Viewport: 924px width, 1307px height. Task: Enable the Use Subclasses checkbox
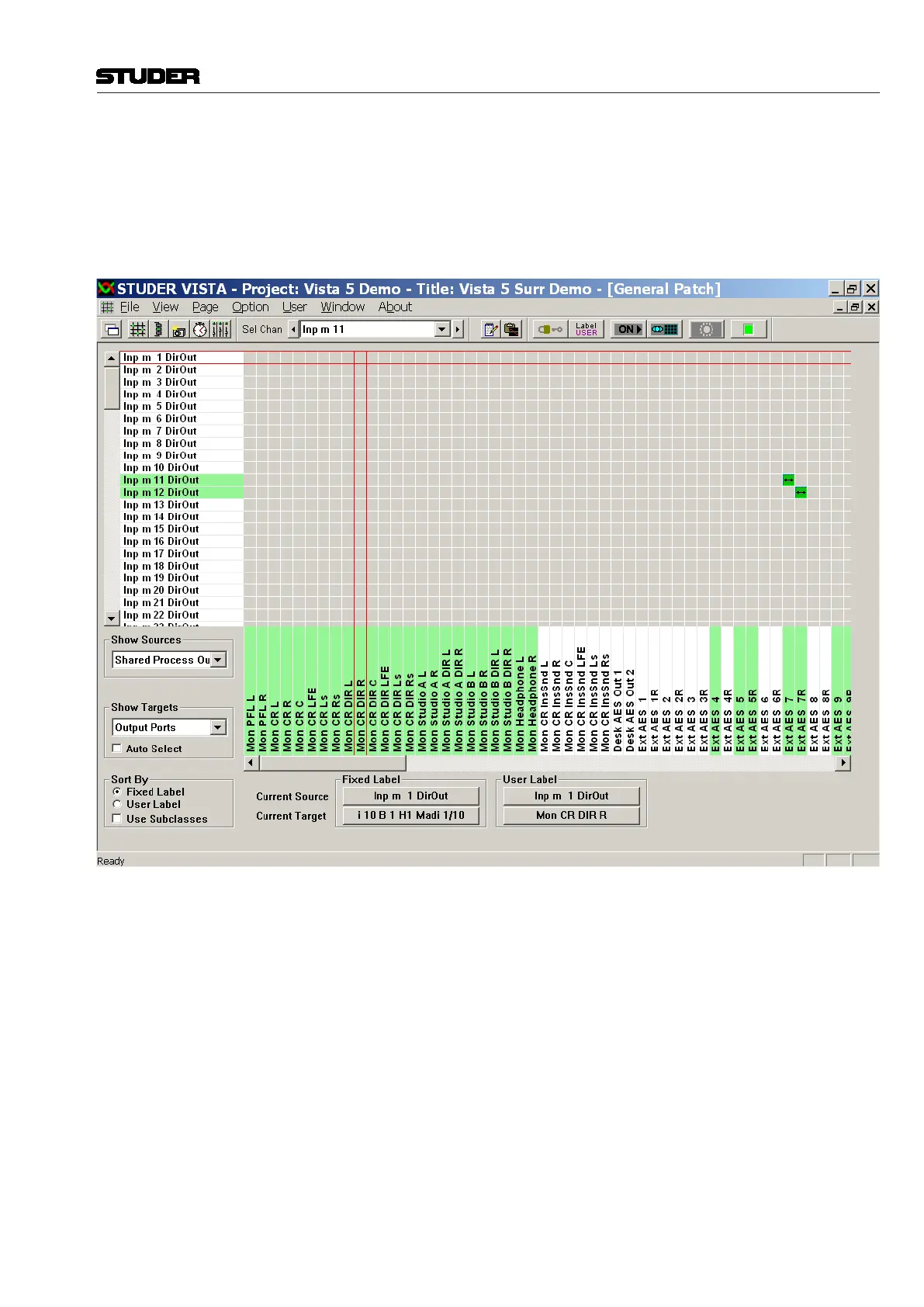pos(117,818)
